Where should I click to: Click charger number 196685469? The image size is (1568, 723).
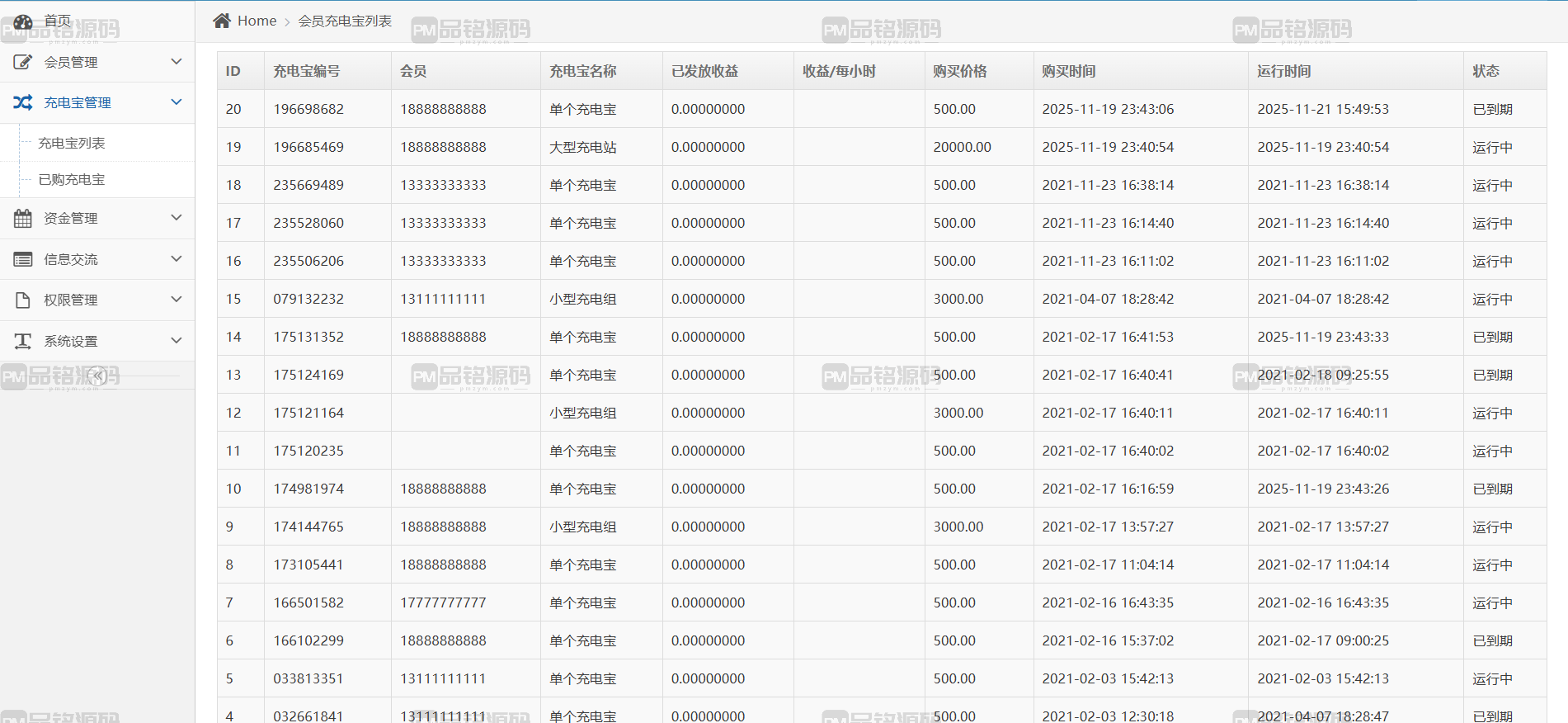pos(308,147)
